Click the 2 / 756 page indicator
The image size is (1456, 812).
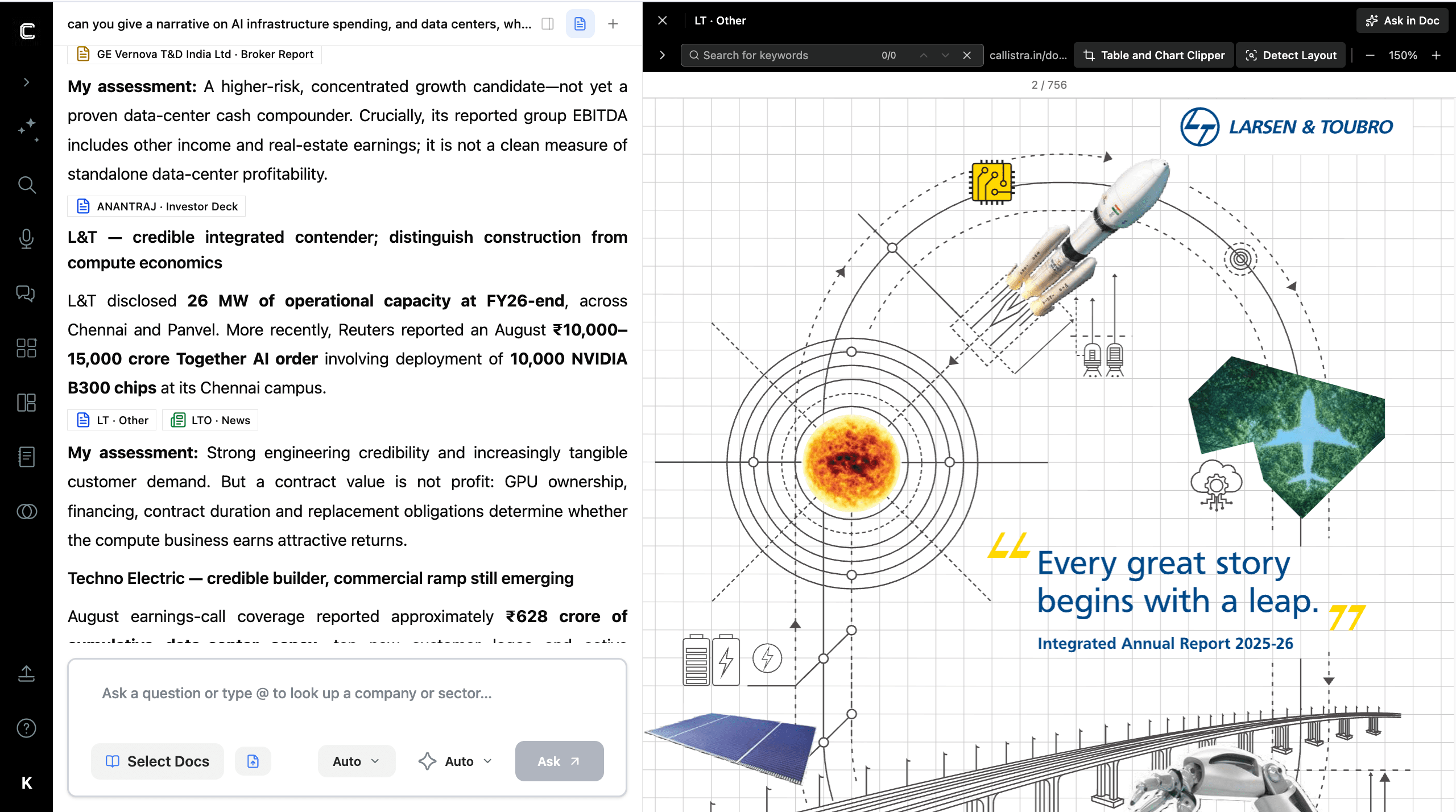pyautogui.click(x=1049, y=85)
